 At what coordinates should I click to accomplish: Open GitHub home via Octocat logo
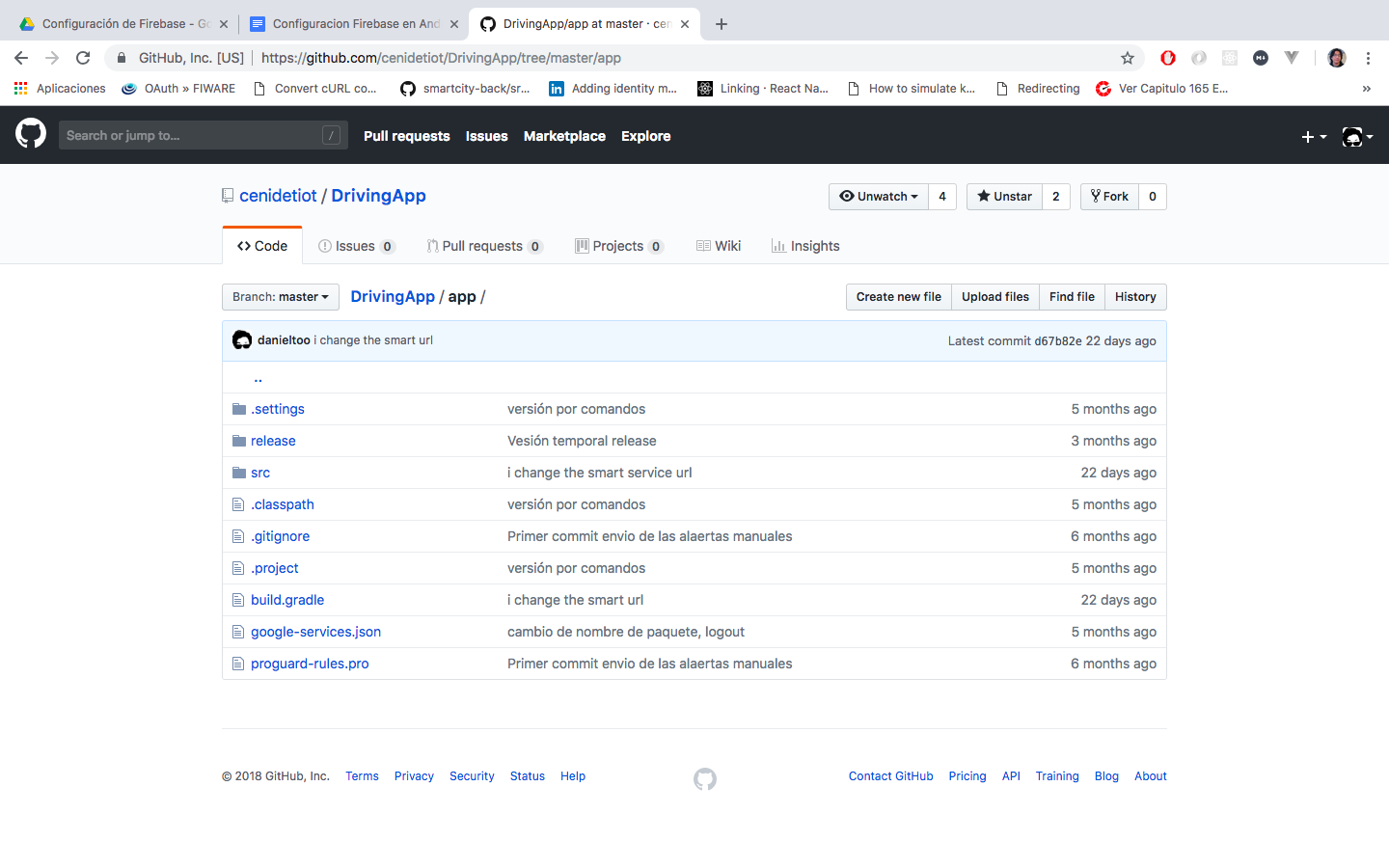(31, 133)
